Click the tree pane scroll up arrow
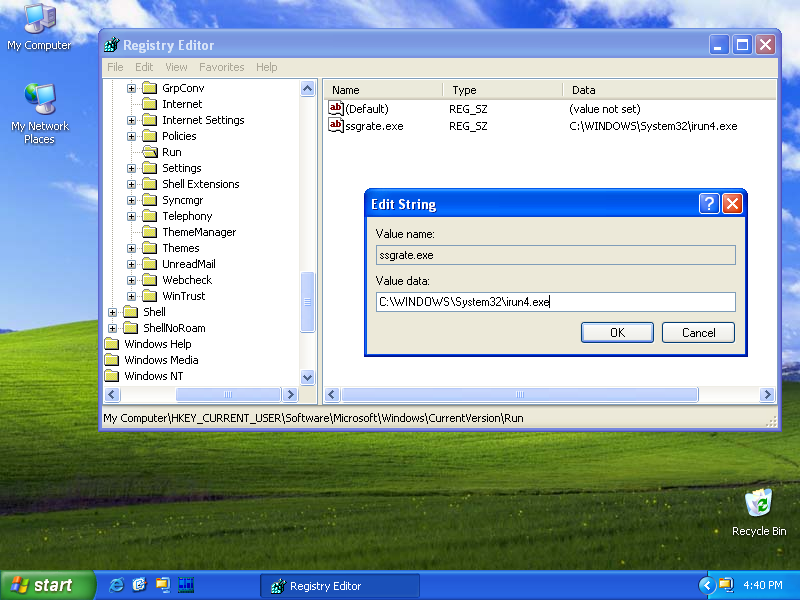This screenshot has height=600, width=800. click(308, 88)
